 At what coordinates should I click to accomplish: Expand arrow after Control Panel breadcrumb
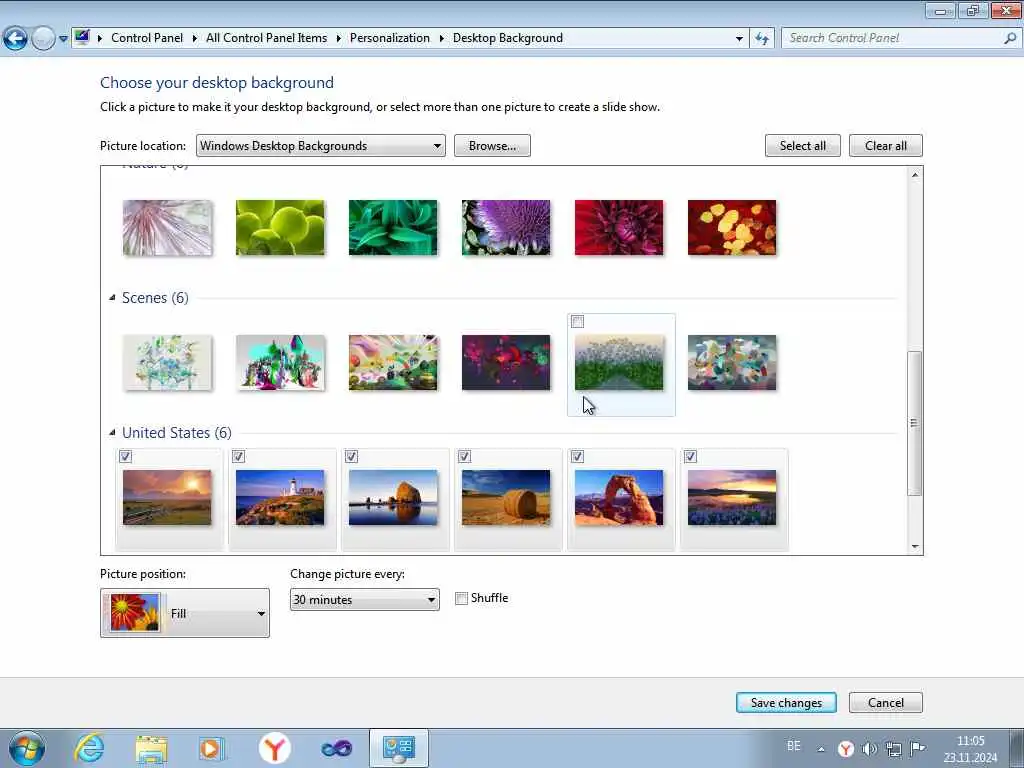(195, 39)
